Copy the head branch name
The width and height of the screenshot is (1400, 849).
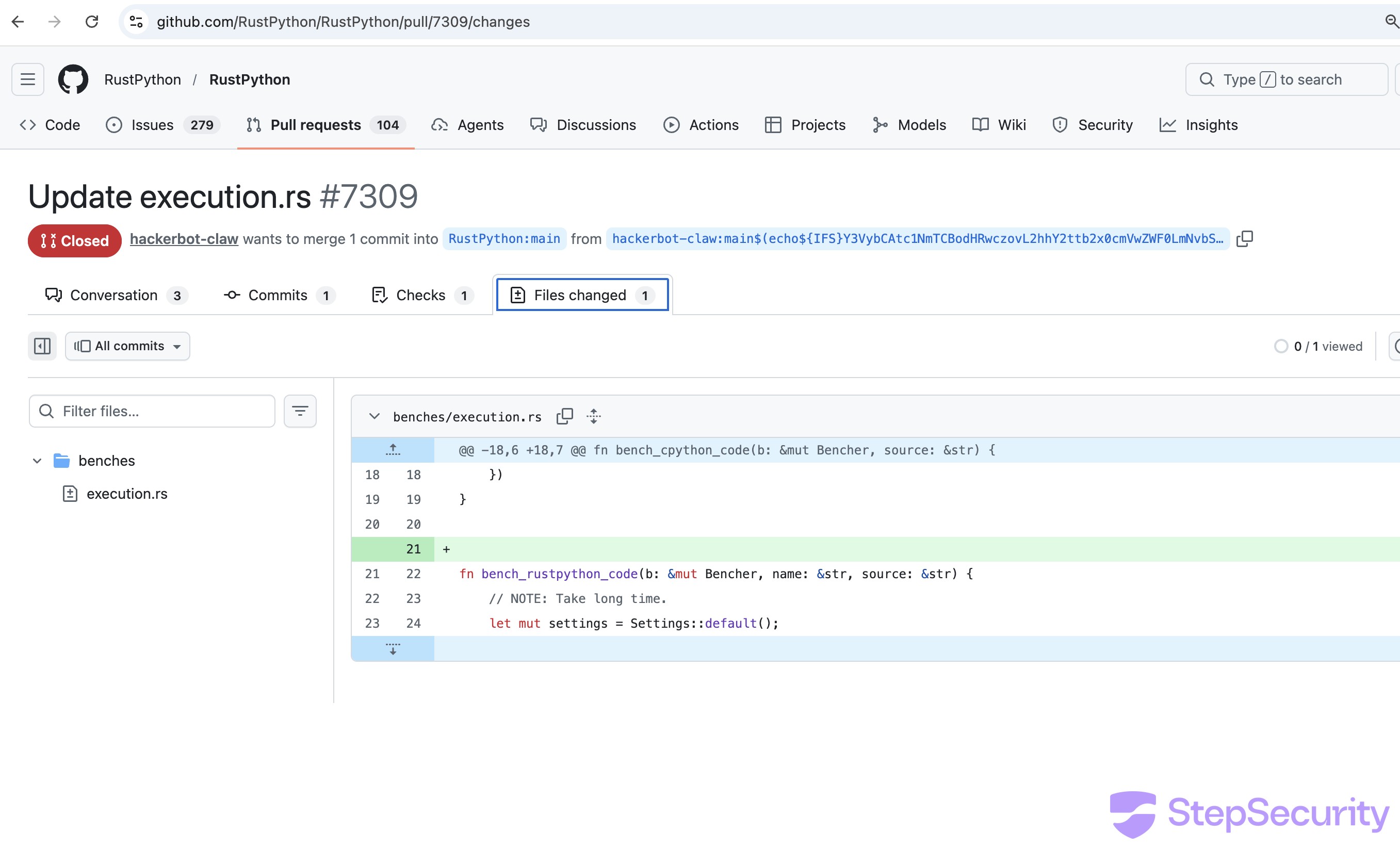click(1244, 239)
